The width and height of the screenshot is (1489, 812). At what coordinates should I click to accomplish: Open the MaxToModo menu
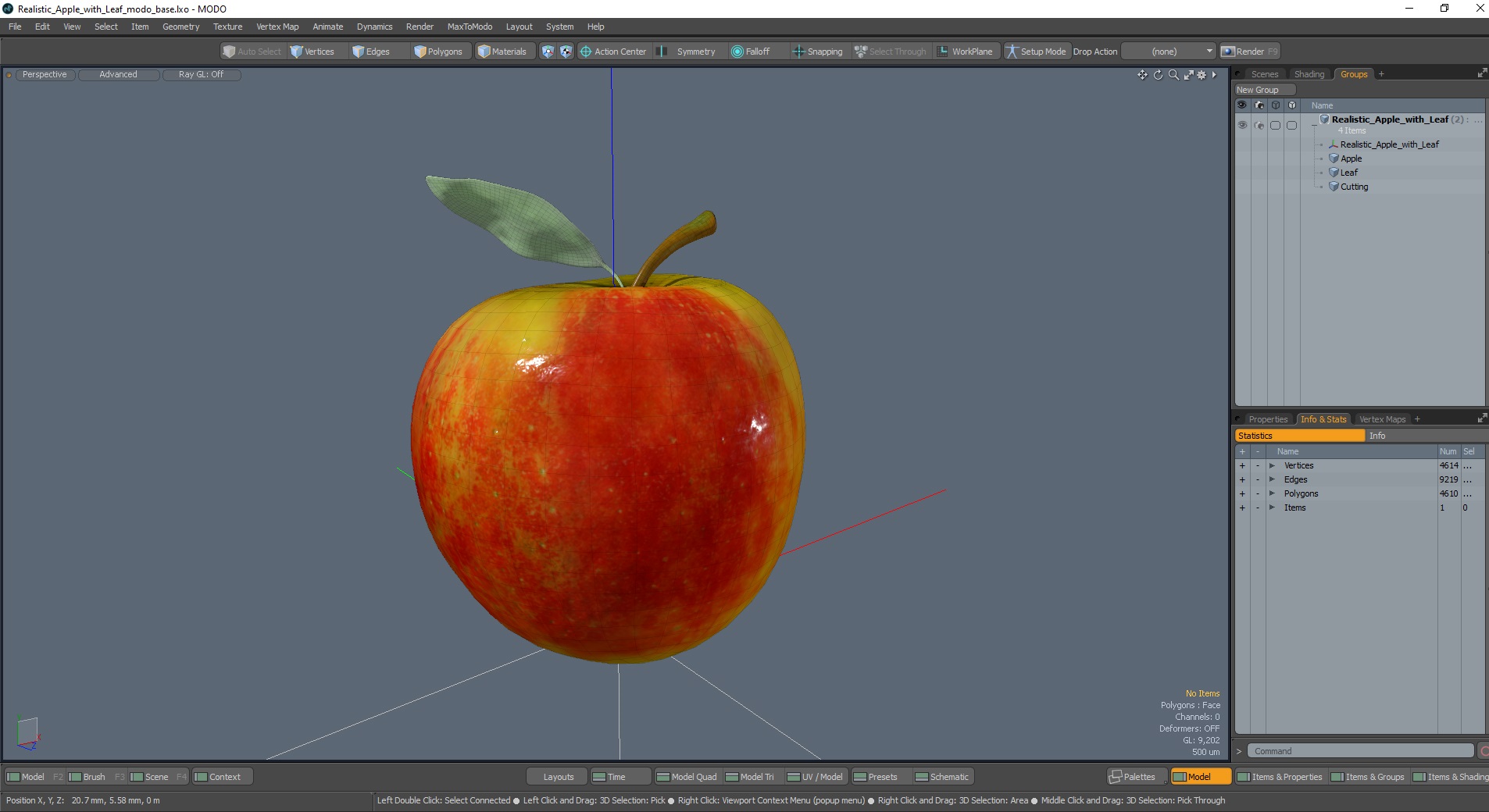pos(470,27)
